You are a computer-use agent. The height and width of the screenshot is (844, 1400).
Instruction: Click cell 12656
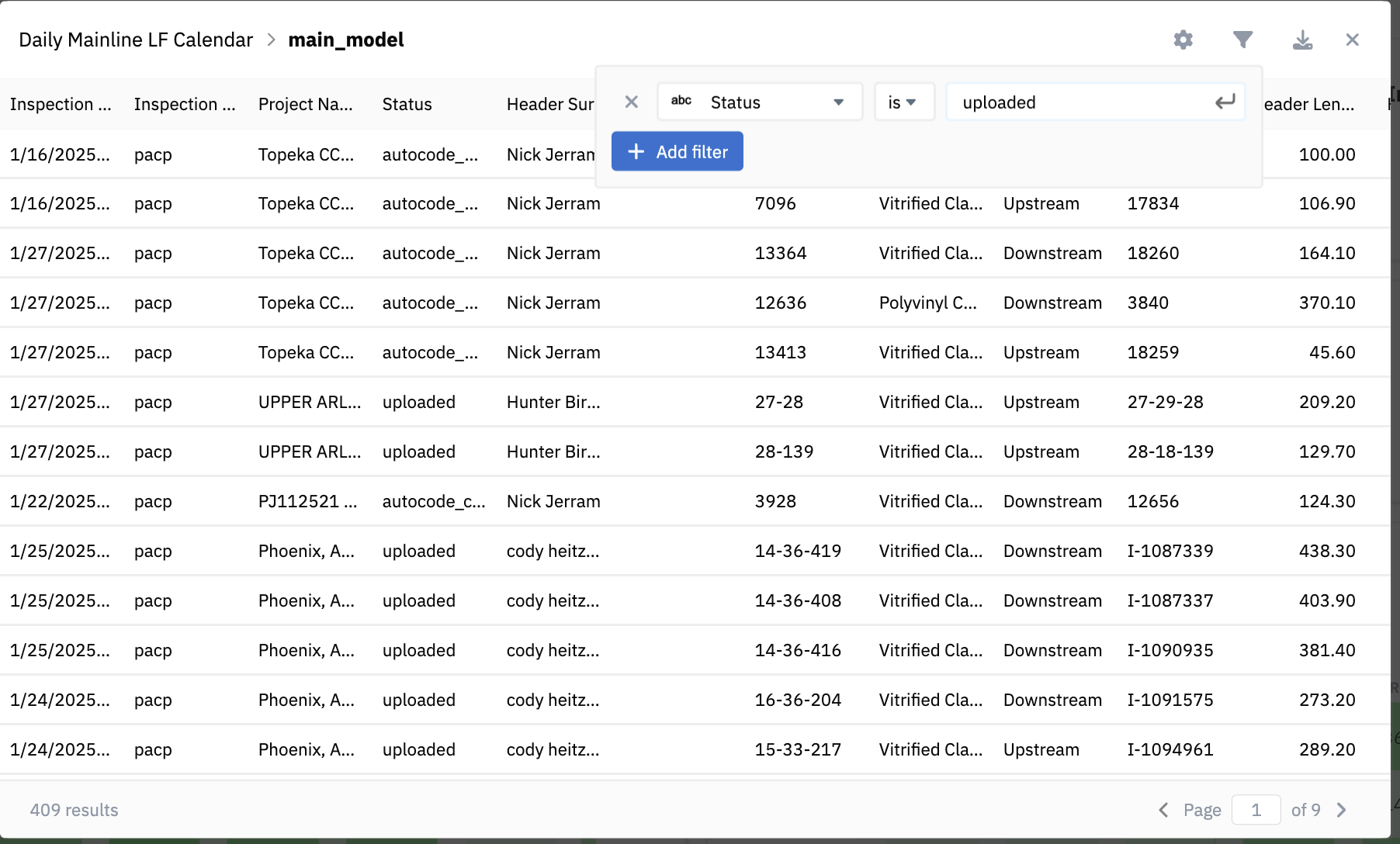coord(1153,501)
